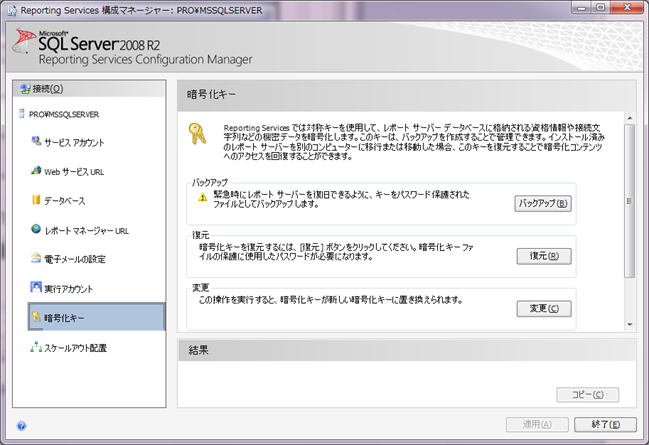This screenshot has height=445, width=649.
Task: Select the PRO¥MSSQLSERVER server node
Action: click(64, 115)
